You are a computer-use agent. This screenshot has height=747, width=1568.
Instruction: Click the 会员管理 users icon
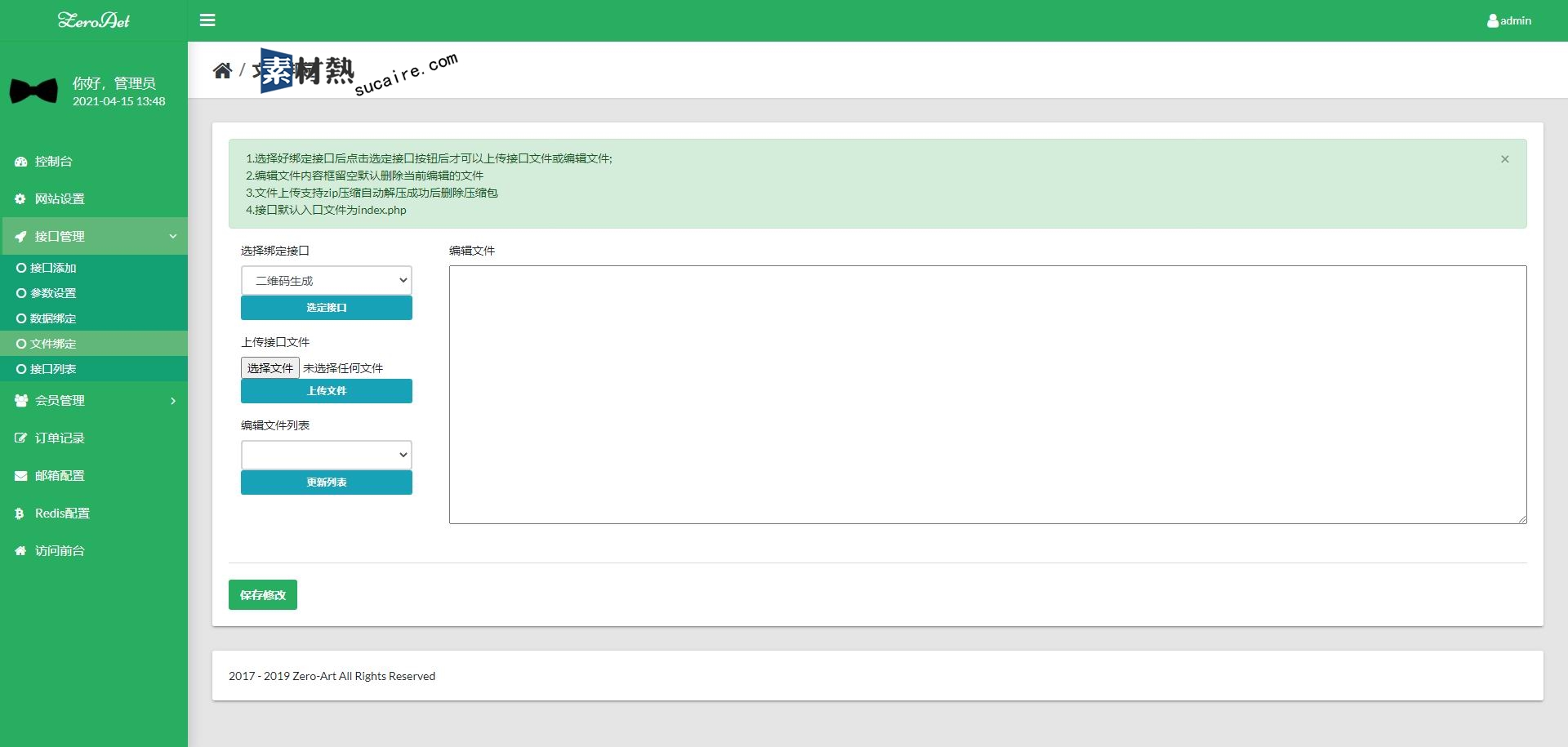pyautogui.click(x=21, y=401)
